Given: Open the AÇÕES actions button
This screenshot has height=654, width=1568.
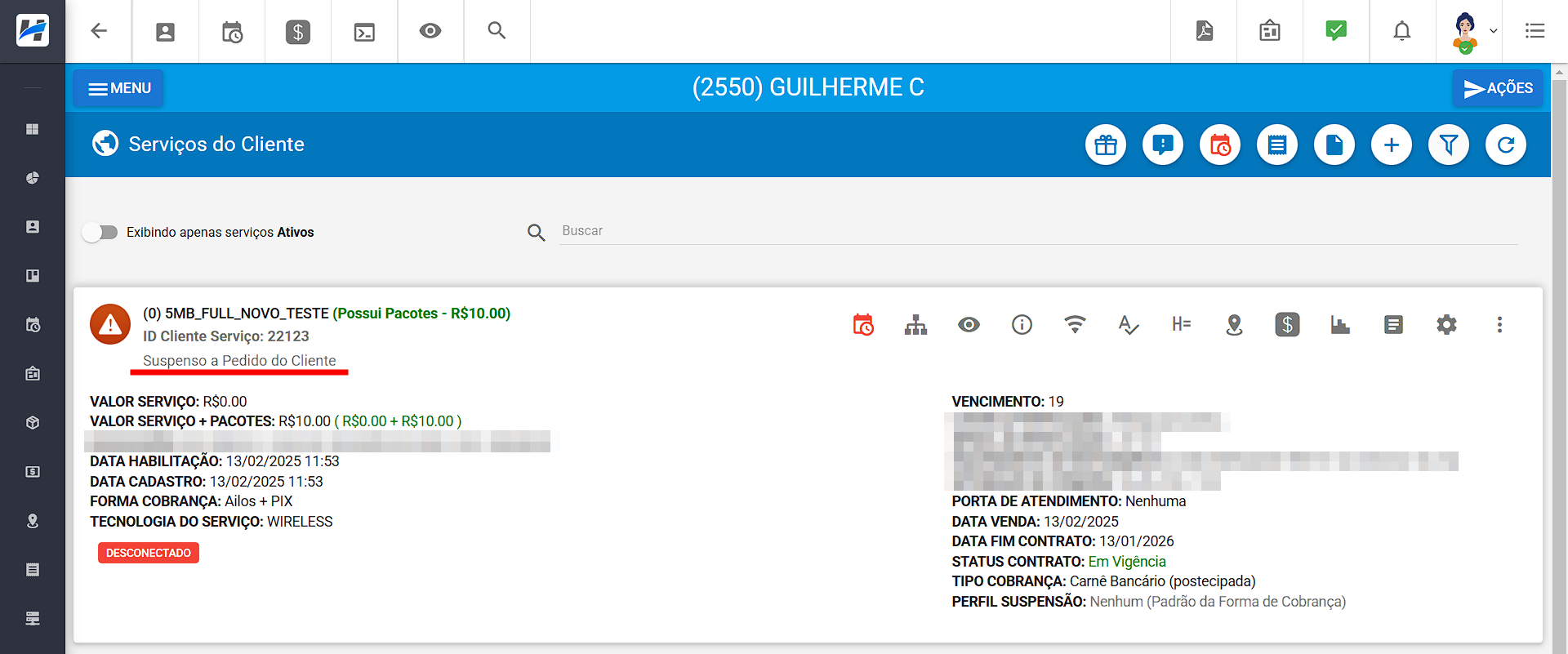Looking at the screenshot, I should (x=1498, y=88).
